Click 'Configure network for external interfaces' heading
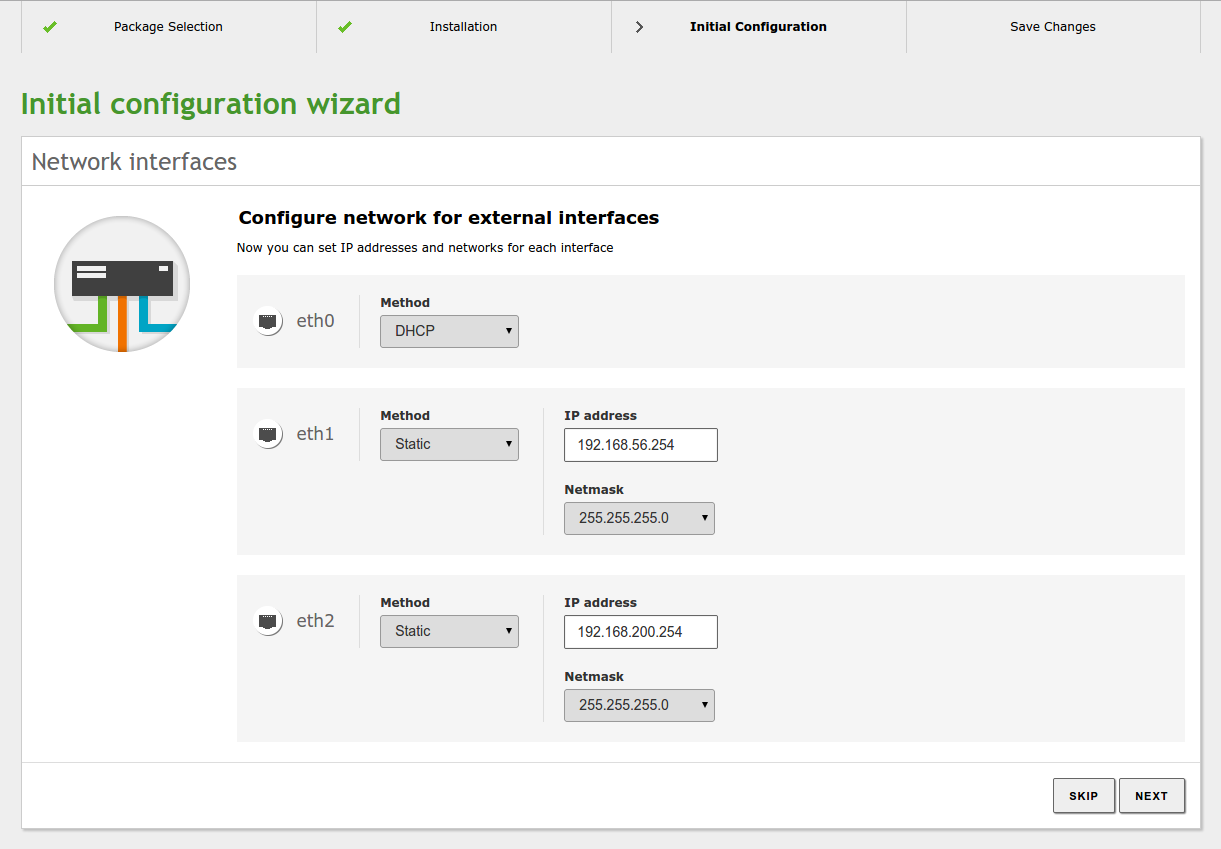The height and width of the screenshot is (849, 1221). [x=448, y=217]
